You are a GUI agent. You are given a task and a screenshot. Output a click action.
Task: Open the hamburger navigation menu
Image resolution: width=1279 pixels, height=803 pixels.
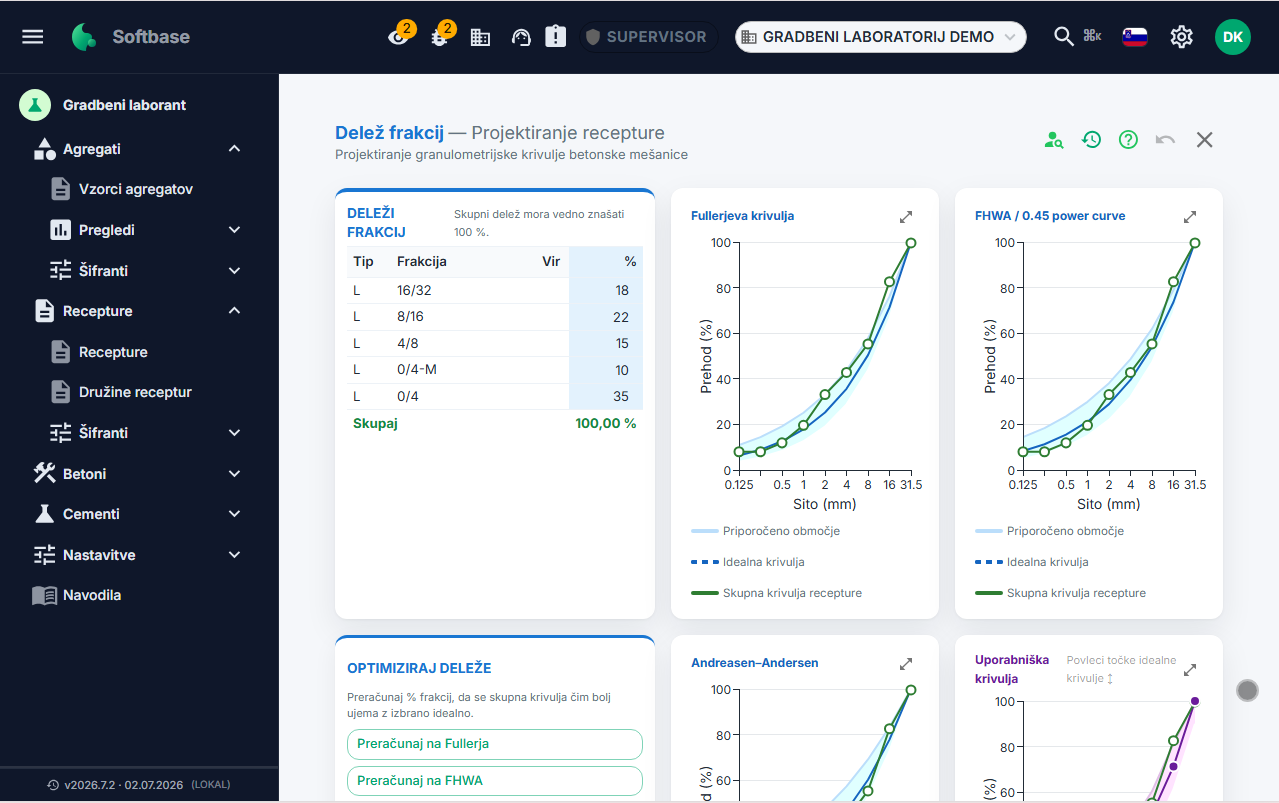pyautogui.click(x=33, y=37)
